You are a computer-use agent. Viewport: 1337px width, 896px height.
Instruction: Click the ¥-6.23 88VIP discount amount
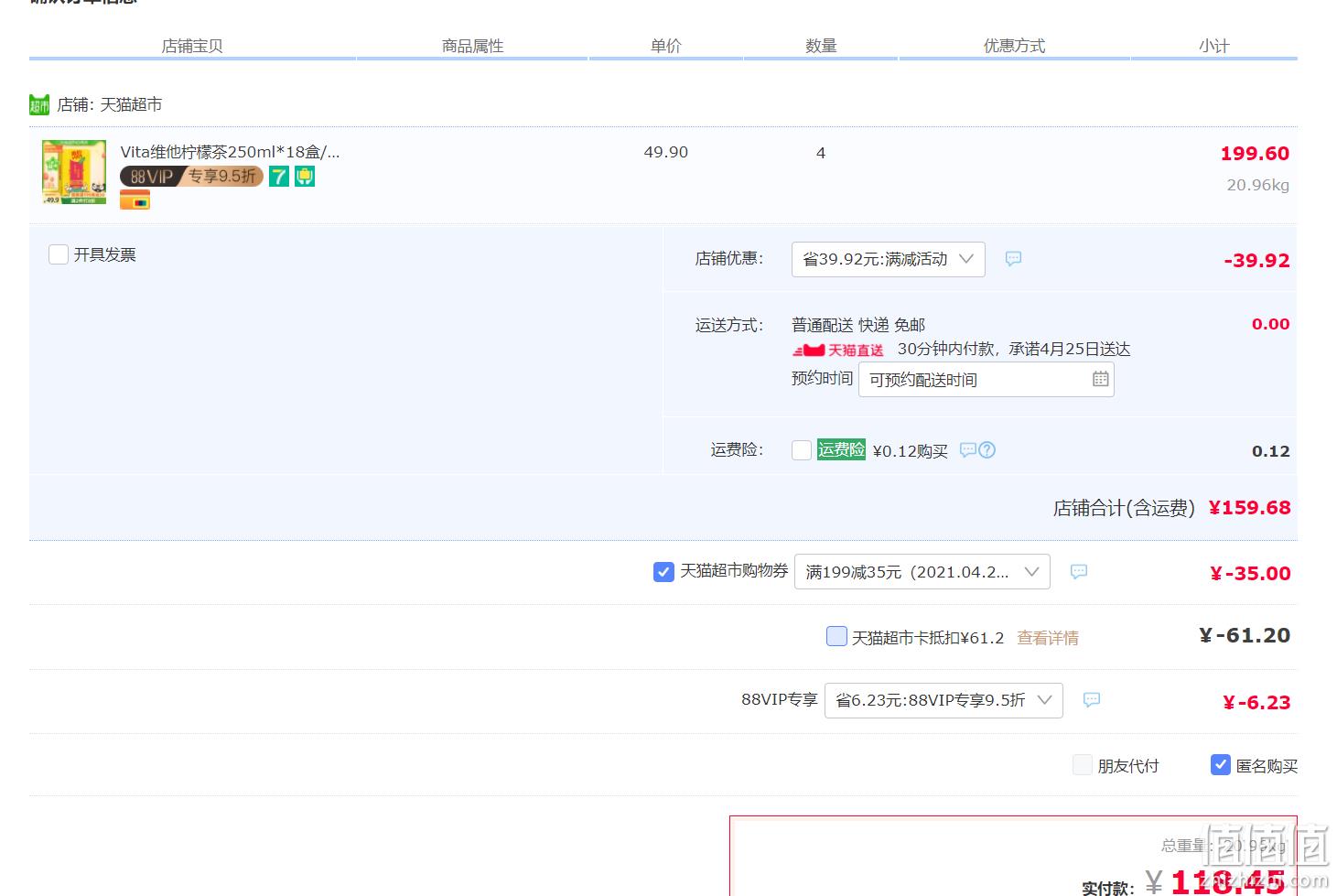coord(1256,703)
